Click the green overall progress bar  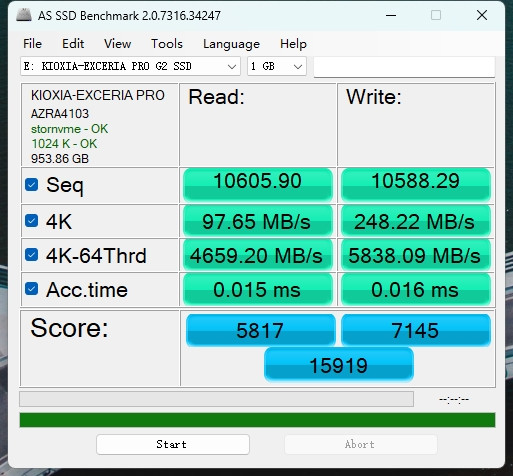tap(257, 420)
